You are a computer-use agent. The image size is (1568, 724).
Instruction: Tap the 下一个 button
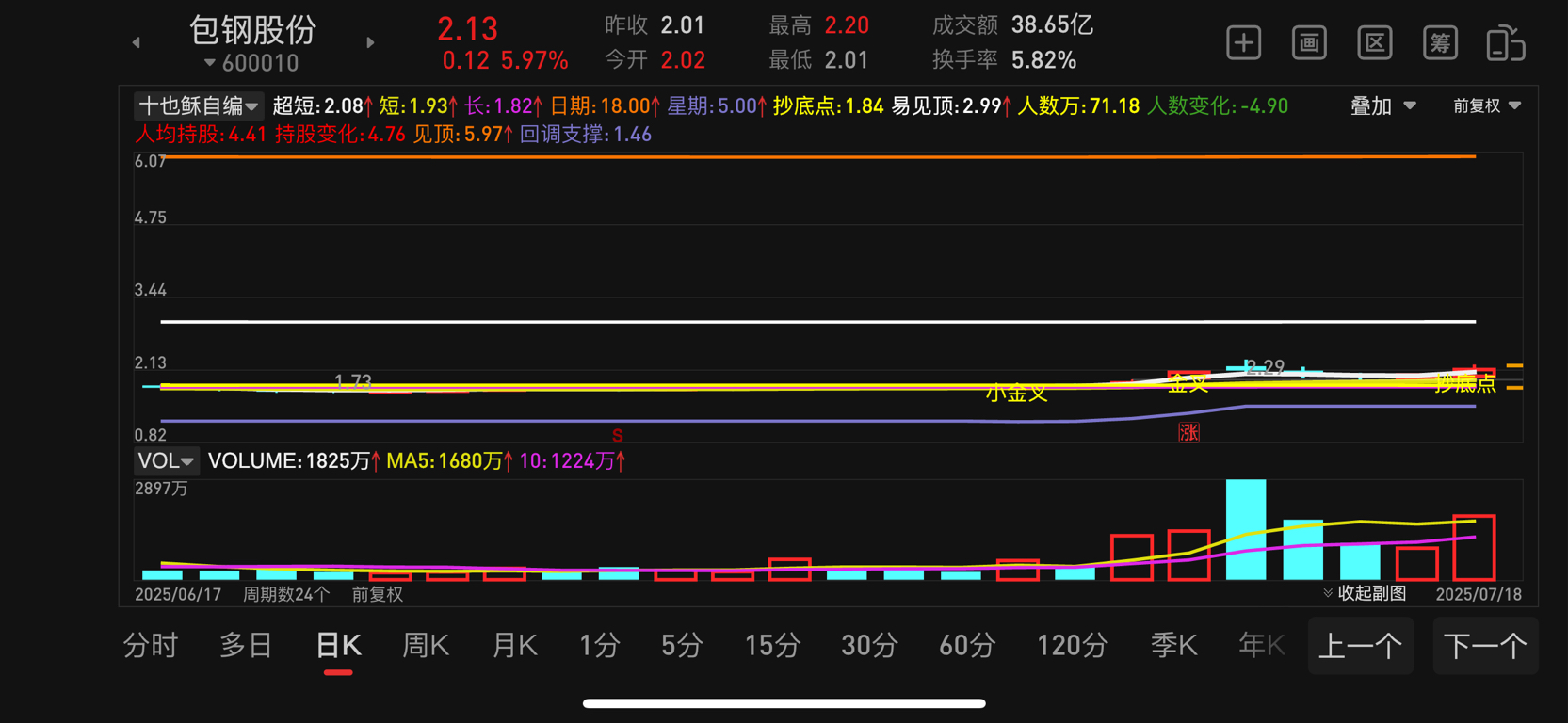coord(1485,646)
